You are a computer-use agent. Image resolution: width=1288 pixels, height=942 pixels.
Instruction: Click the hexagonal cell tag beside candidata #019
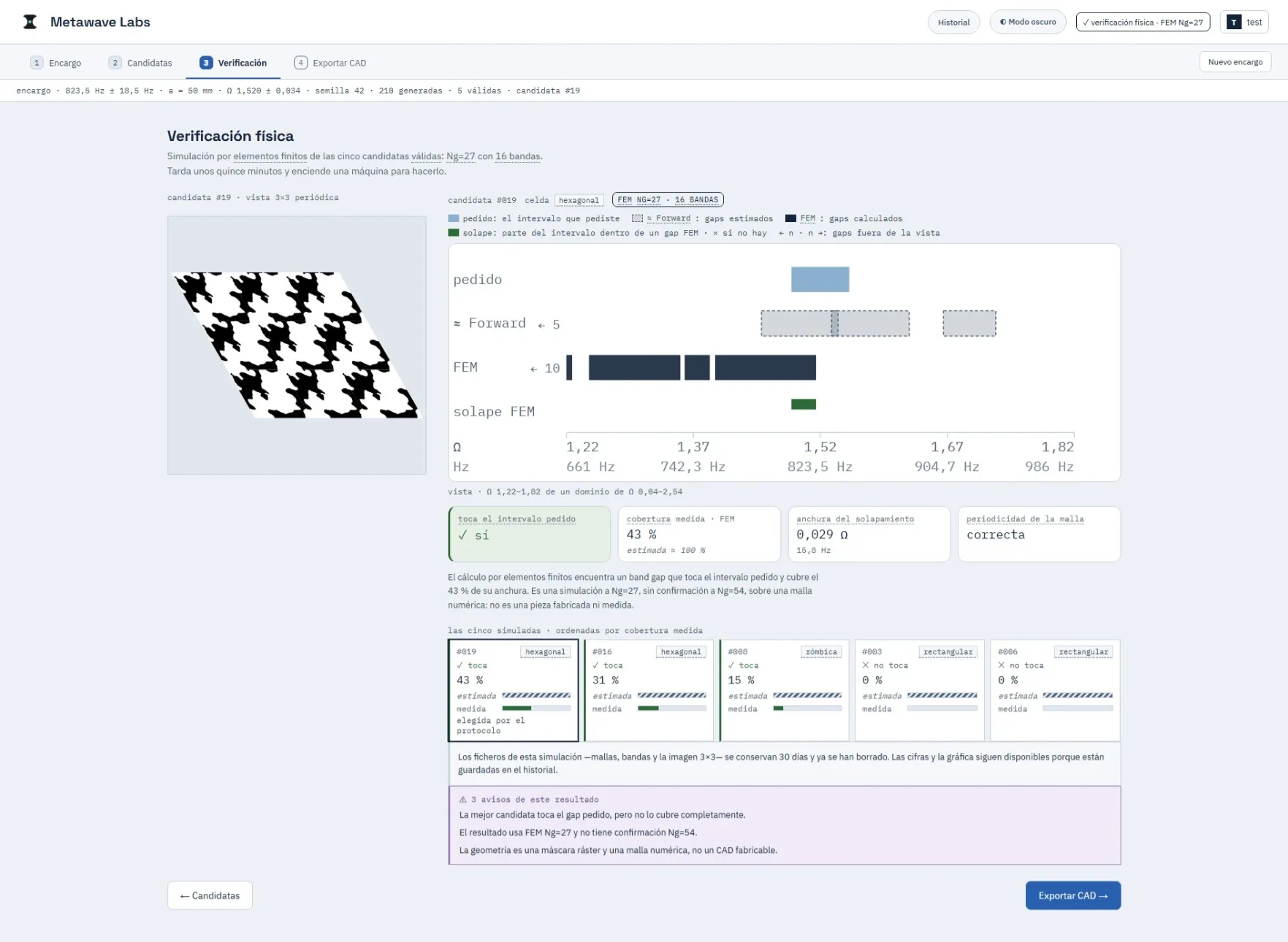[579, 200]
